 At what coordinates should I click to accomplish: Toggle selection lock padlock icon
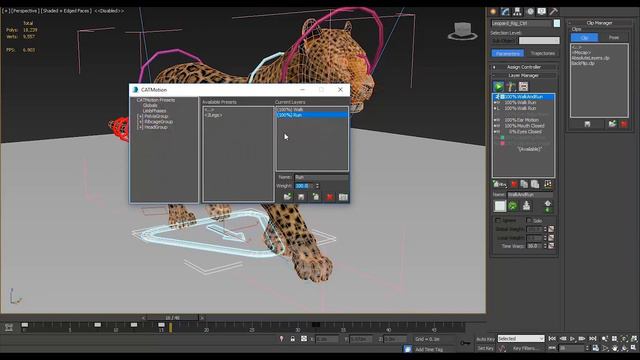pyautogui.click(x=293, y=339)
